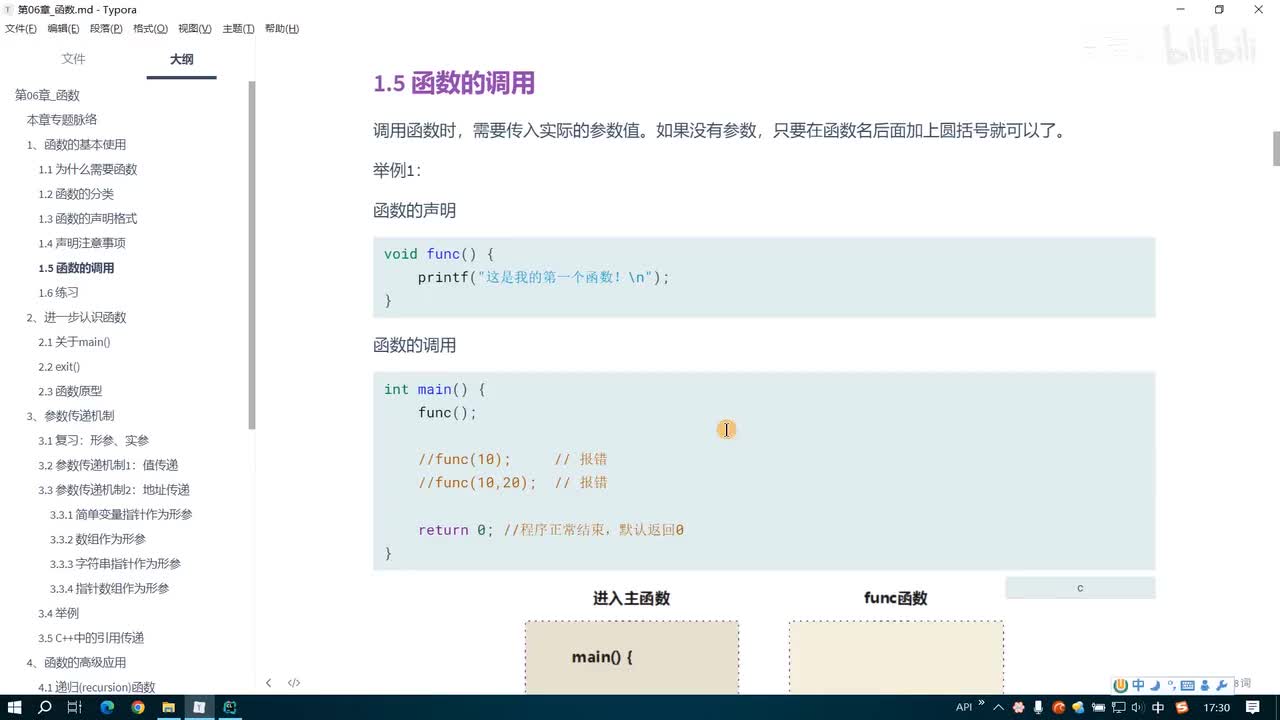Open IME settings wrench icon
Screen dimensions: 1280x720
tap(1221, 686)
